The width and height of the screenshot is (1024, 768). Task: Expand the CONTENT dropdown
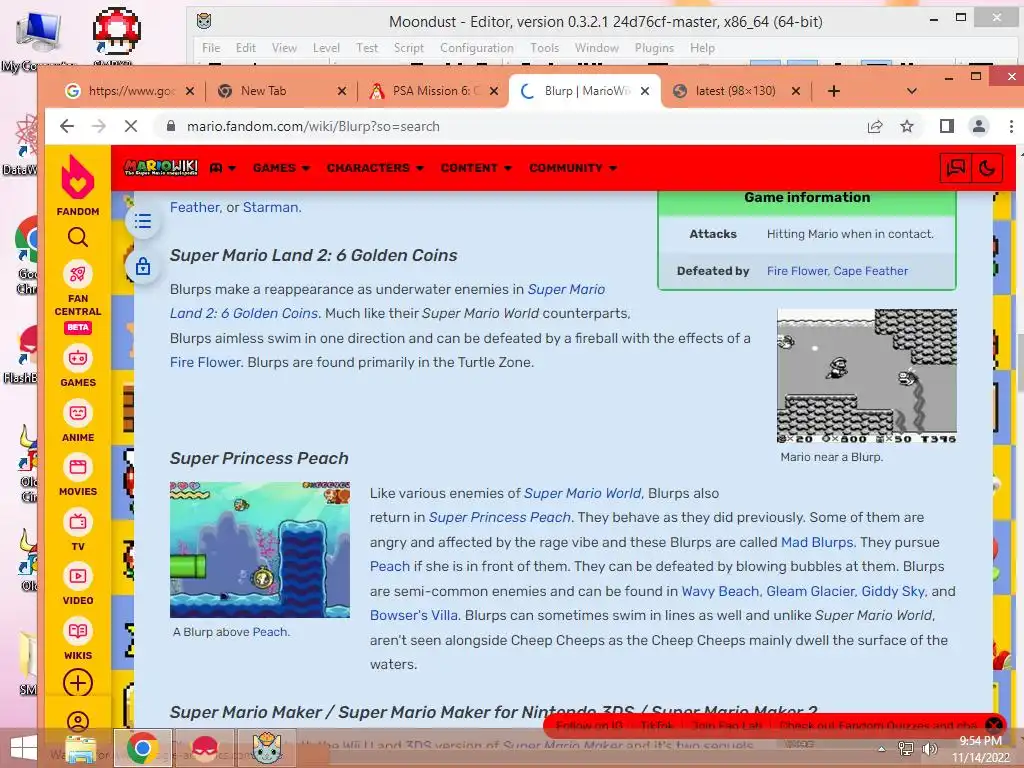tap(476, 168)
